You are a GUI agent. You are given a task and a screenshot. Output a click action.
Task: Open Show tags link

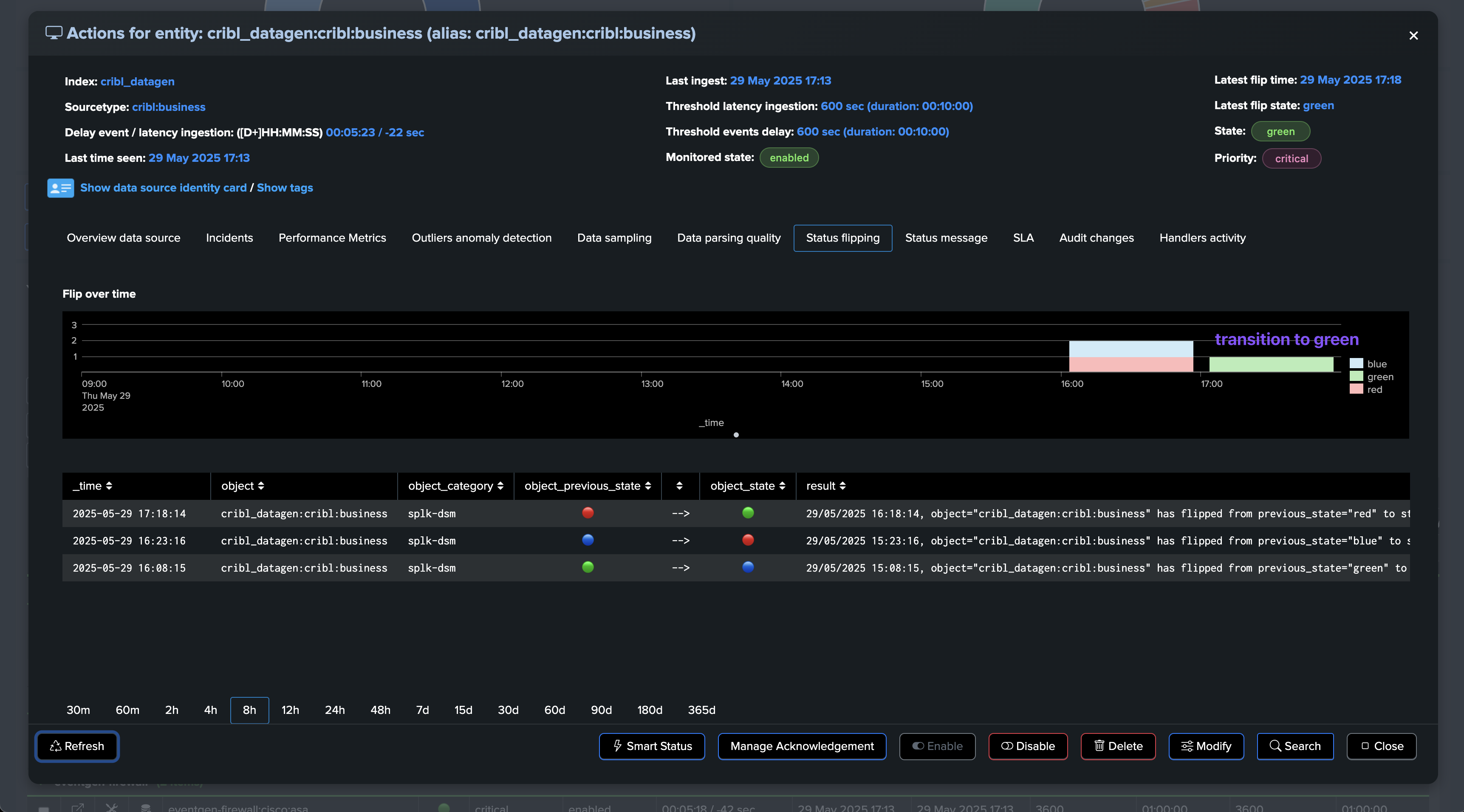[285, 188]
